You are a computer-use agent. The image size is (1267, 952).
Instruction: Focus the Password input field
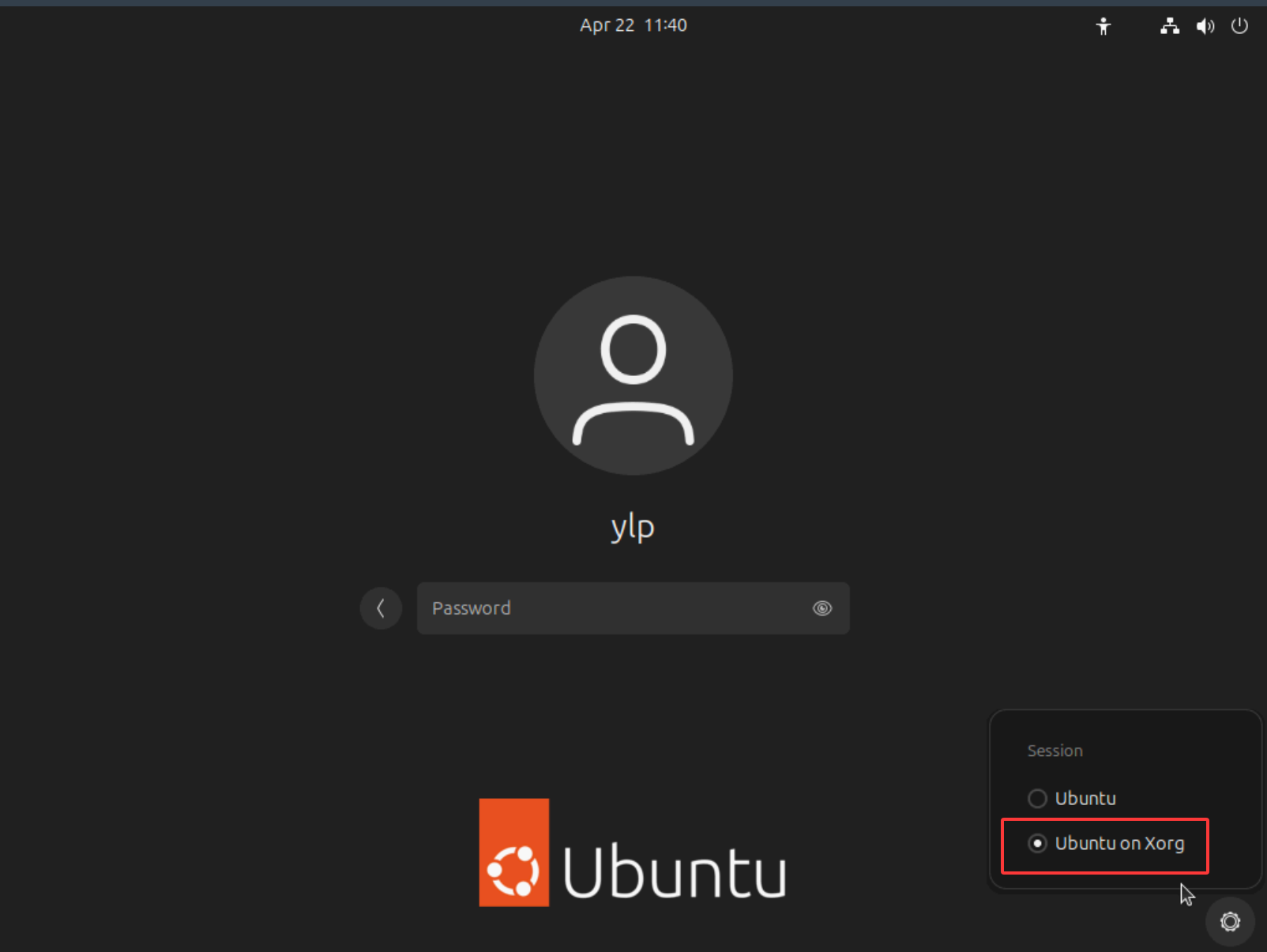(x=633, y=608)
